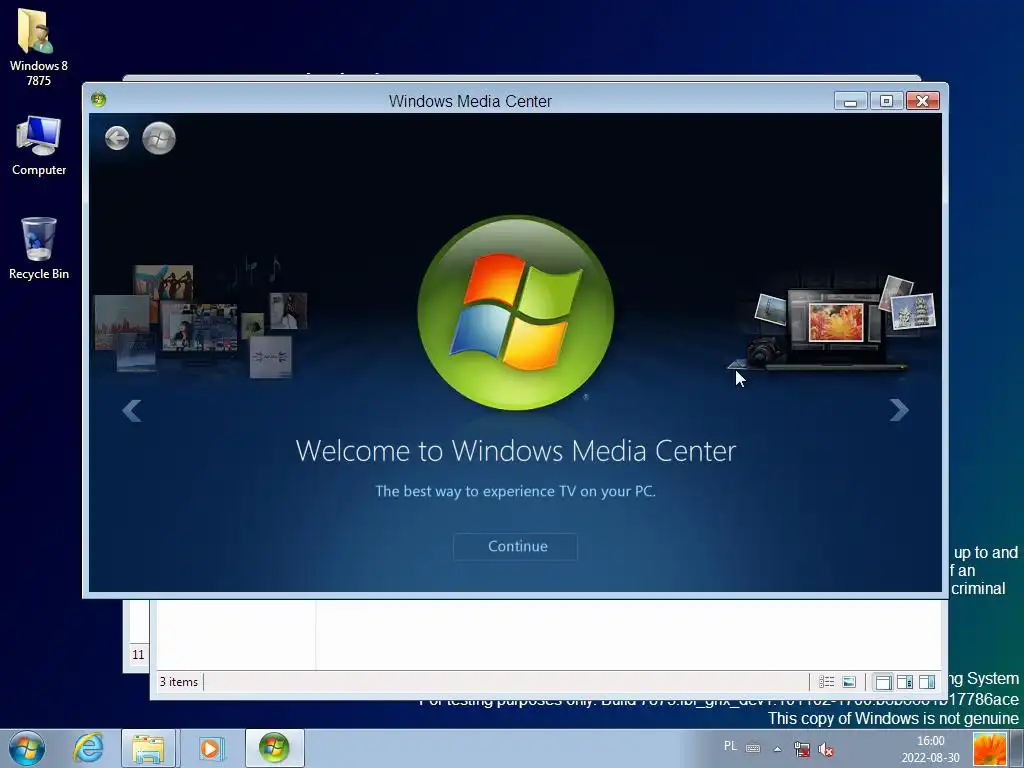
Task: Switch Explorer window to details view
Action: [x=826, y=682]
